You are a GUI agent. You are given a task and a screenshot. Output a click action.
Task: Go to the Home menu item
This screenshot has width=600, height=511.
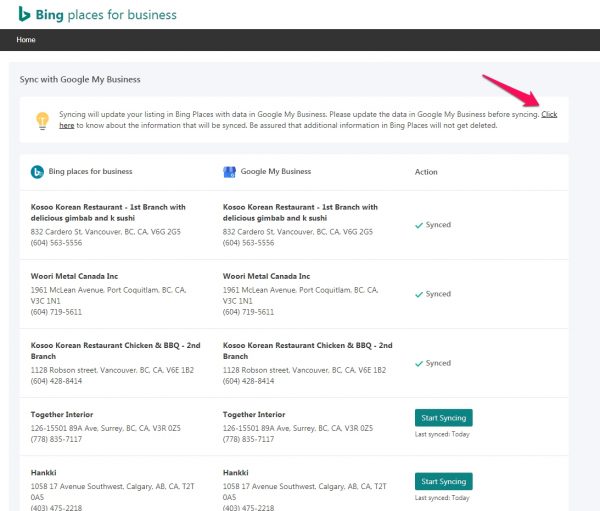click(26, 40)
